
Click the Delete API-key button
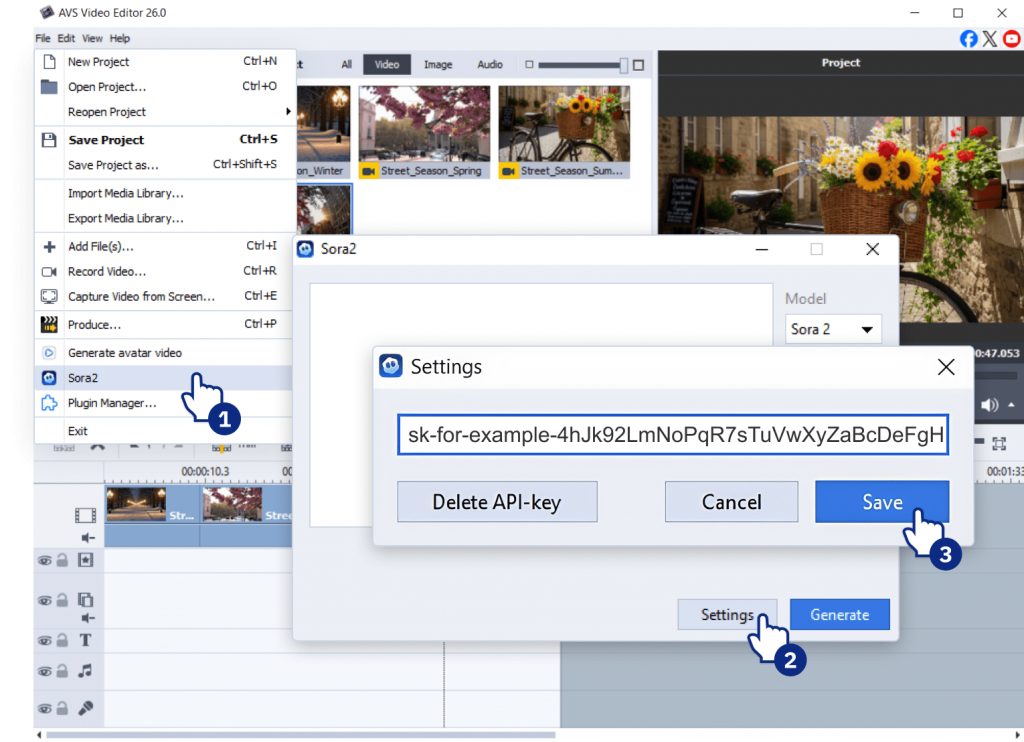coord(497,502)
